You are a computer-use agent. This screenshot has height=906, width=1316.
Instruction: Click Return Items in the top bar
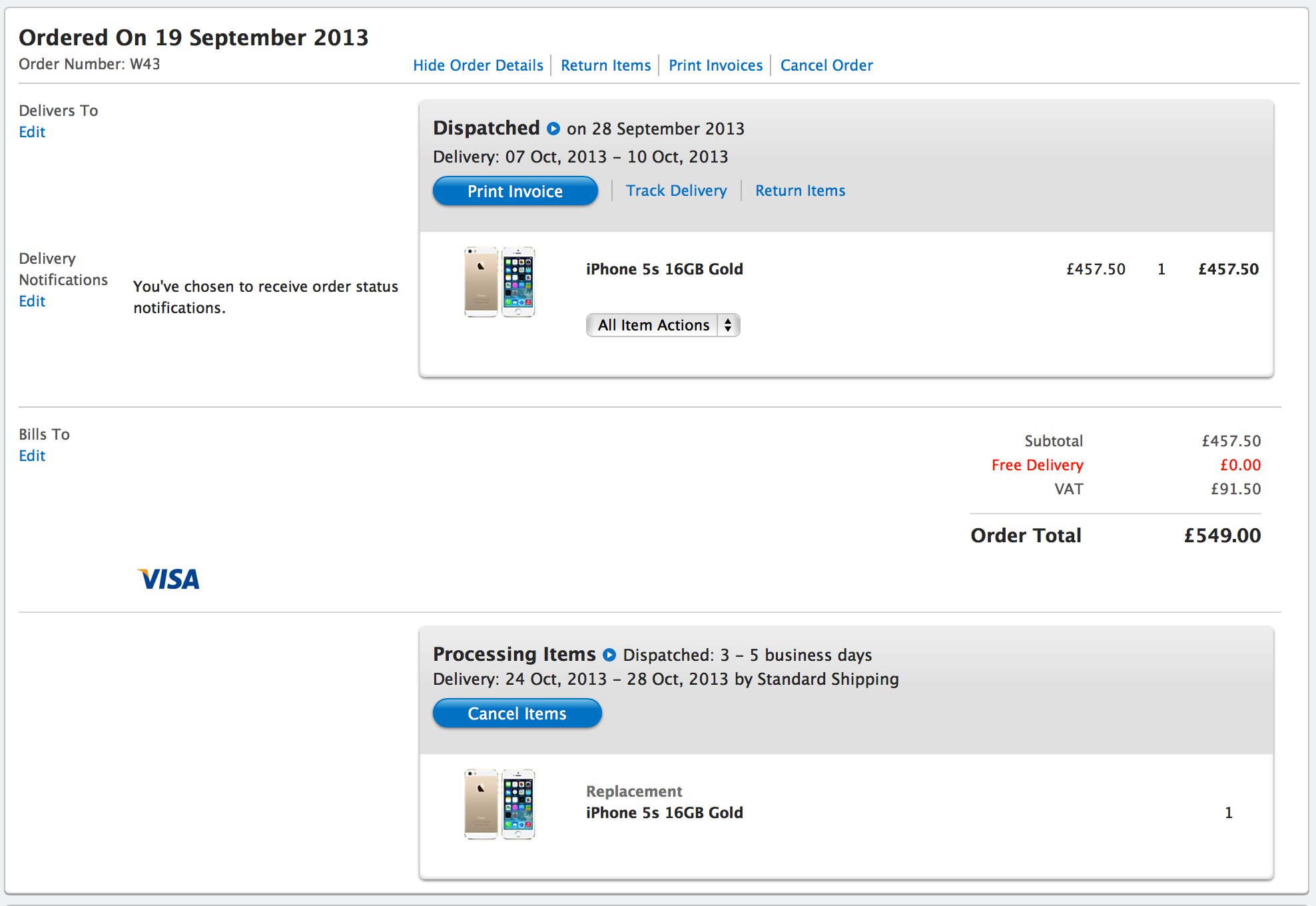click(605, 65)
